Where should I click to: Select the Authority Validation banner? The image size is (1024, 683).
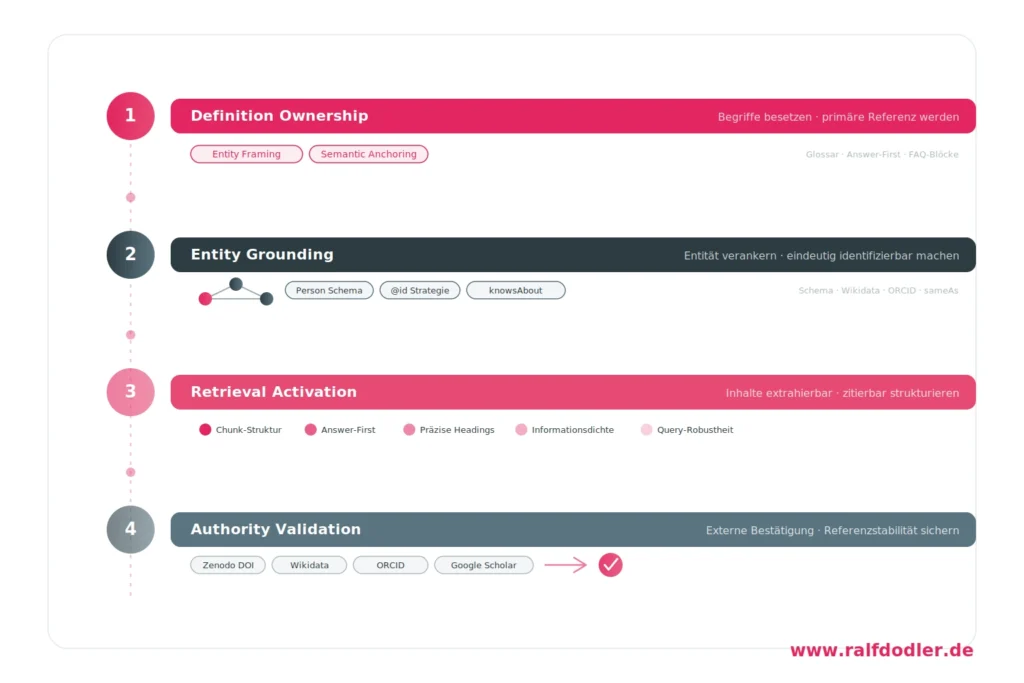pos(573,530)
